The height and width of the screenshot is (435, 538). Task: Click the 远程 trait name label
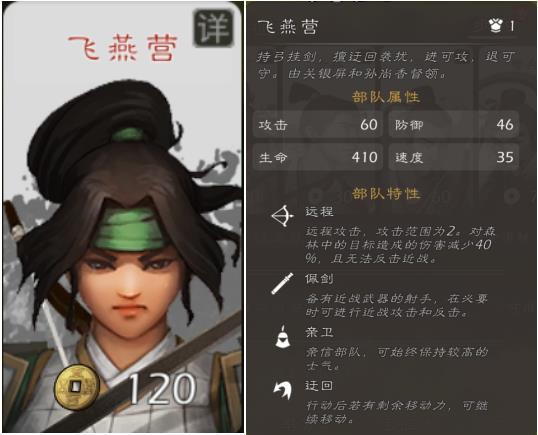[x=319, y=212]
